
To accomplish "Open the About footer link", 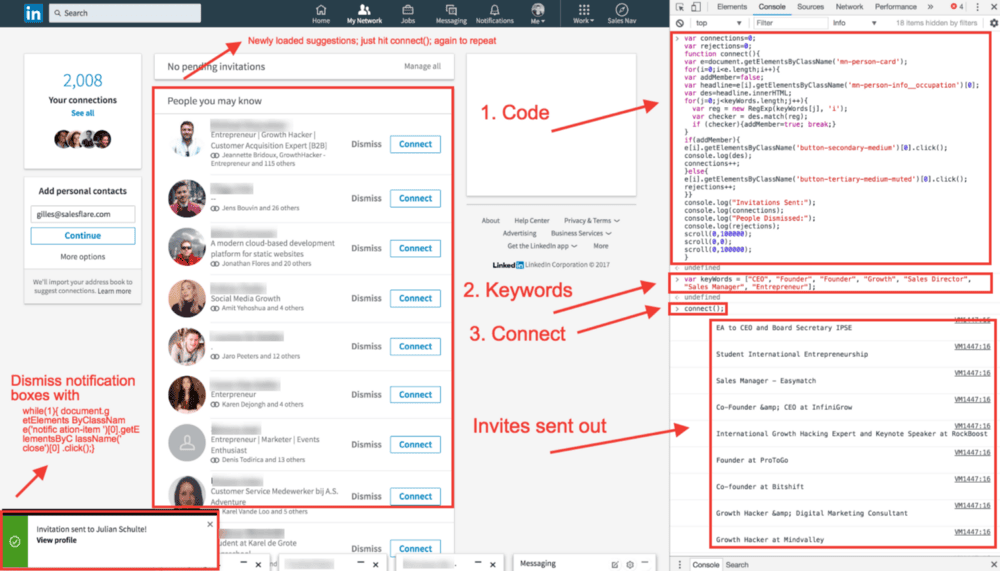I will coord(490,221).
